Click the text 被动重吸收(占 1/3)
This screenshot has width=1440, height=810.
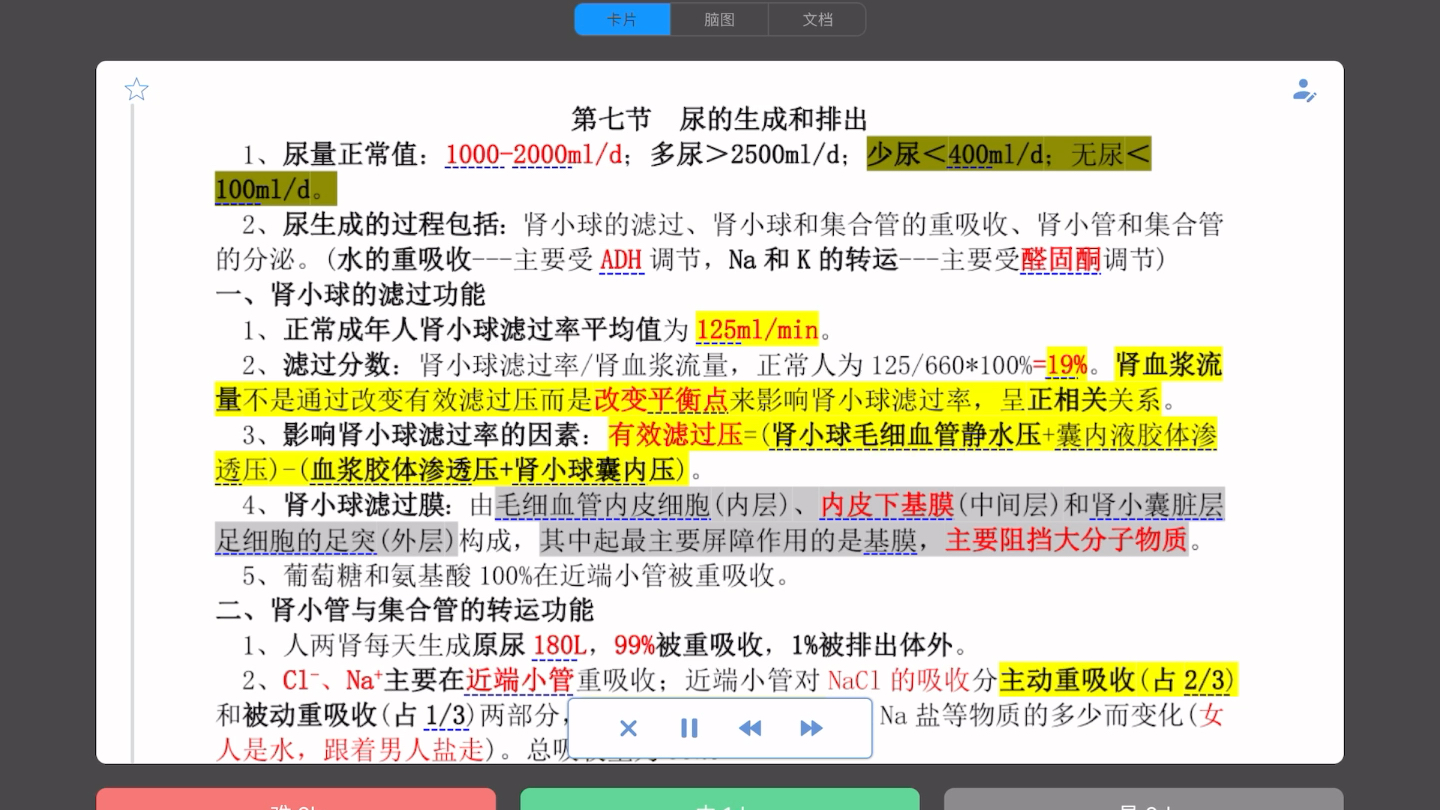[359, 716]
